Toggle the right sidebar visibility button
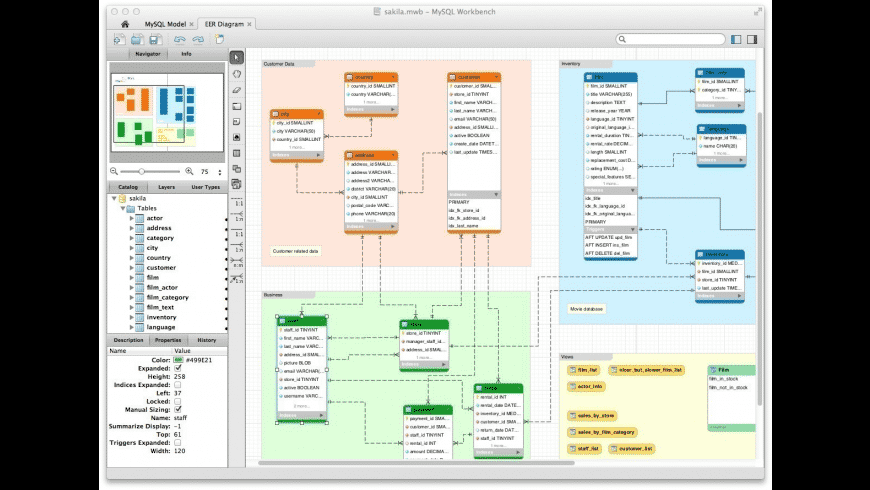 pos(752,39)
